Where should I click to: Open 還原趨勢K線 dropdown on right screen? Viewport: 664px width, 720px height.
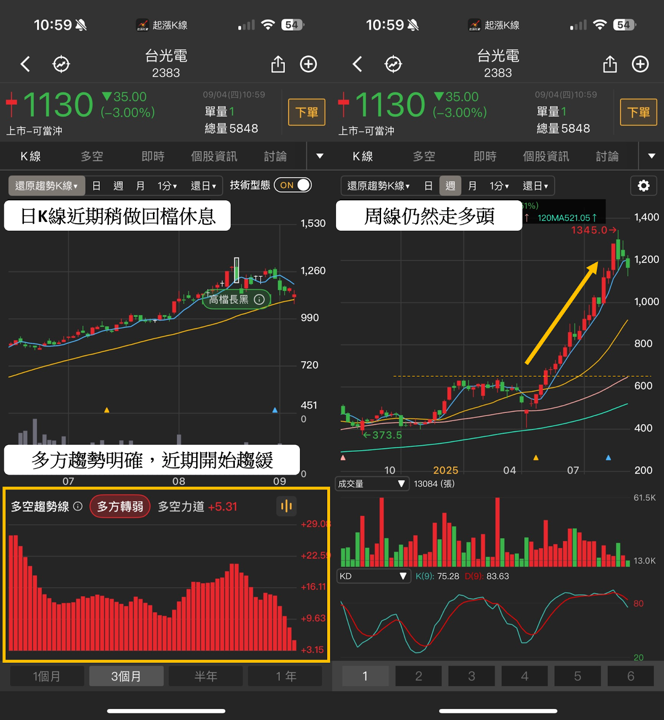coord(378,186)
